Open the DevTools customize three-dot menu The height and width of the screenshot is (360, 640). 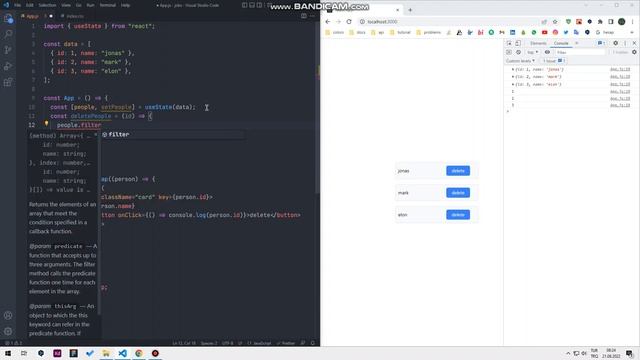(x=625, y=43)
